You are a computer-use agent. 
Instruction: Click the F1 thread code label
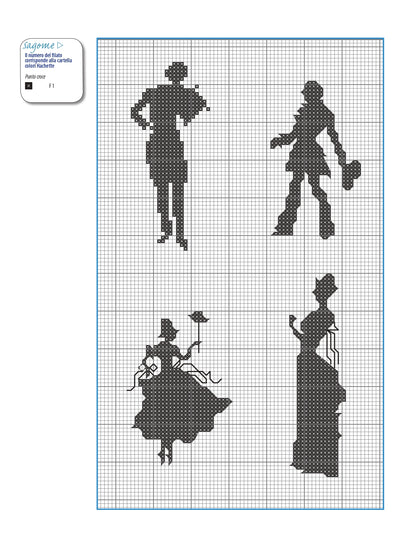(52, 86)
